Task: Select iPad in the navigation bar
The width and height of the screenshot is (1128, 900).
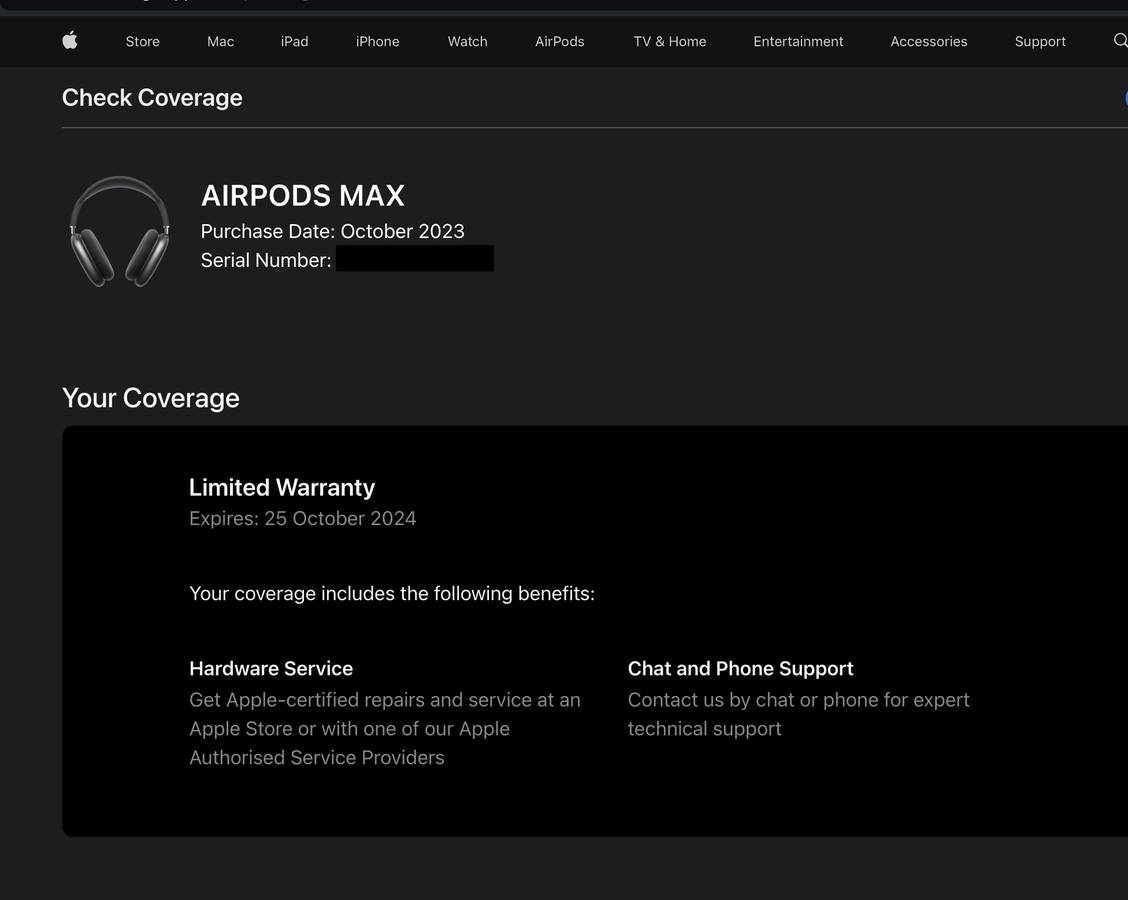Action: click(x=294, y=41)
